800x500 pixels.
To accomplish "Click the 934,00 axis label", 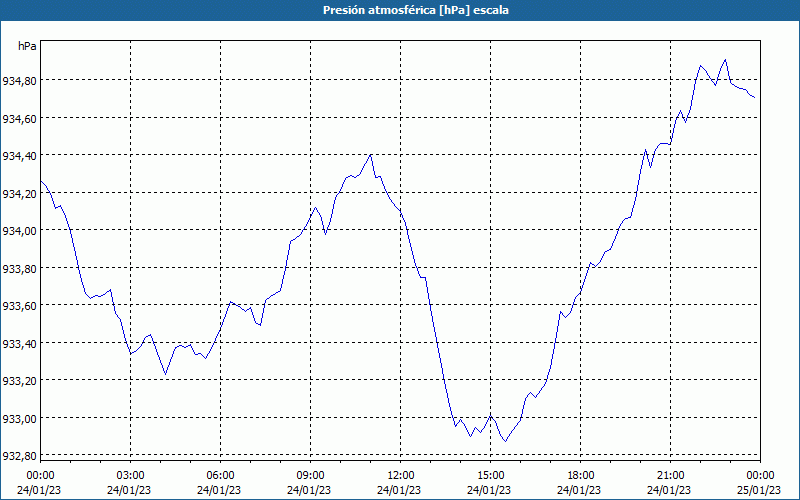I will pyautogui.click(x=19, y=231).
